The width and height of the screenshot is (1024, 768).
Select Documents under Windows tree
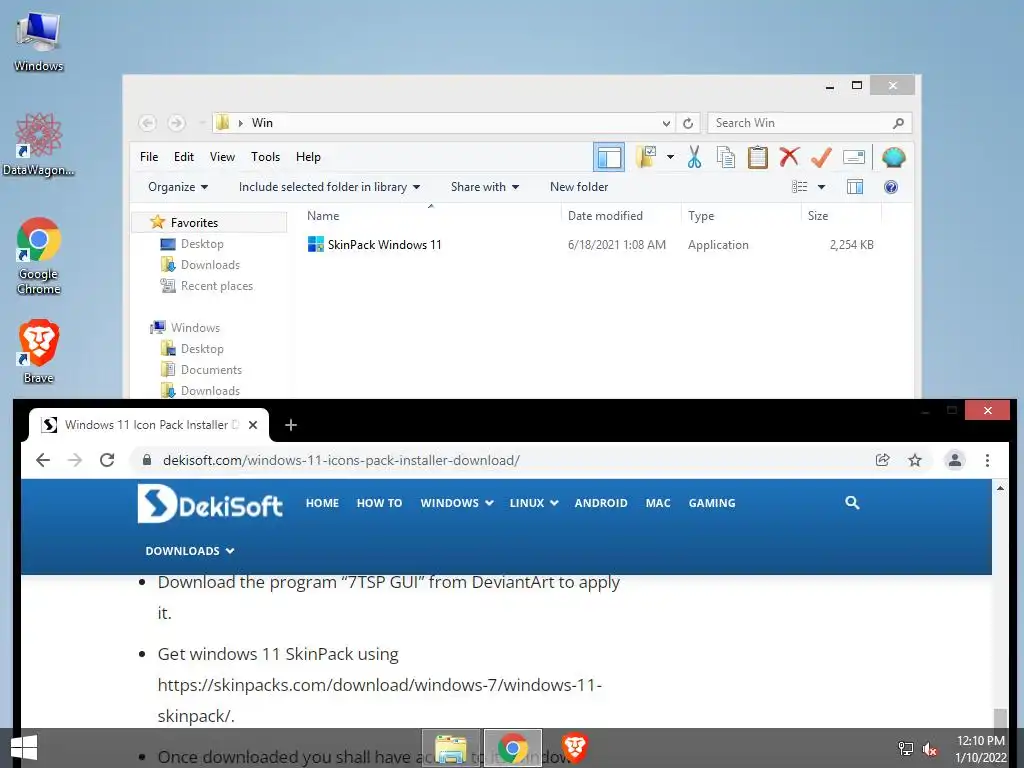click(202, 370)
